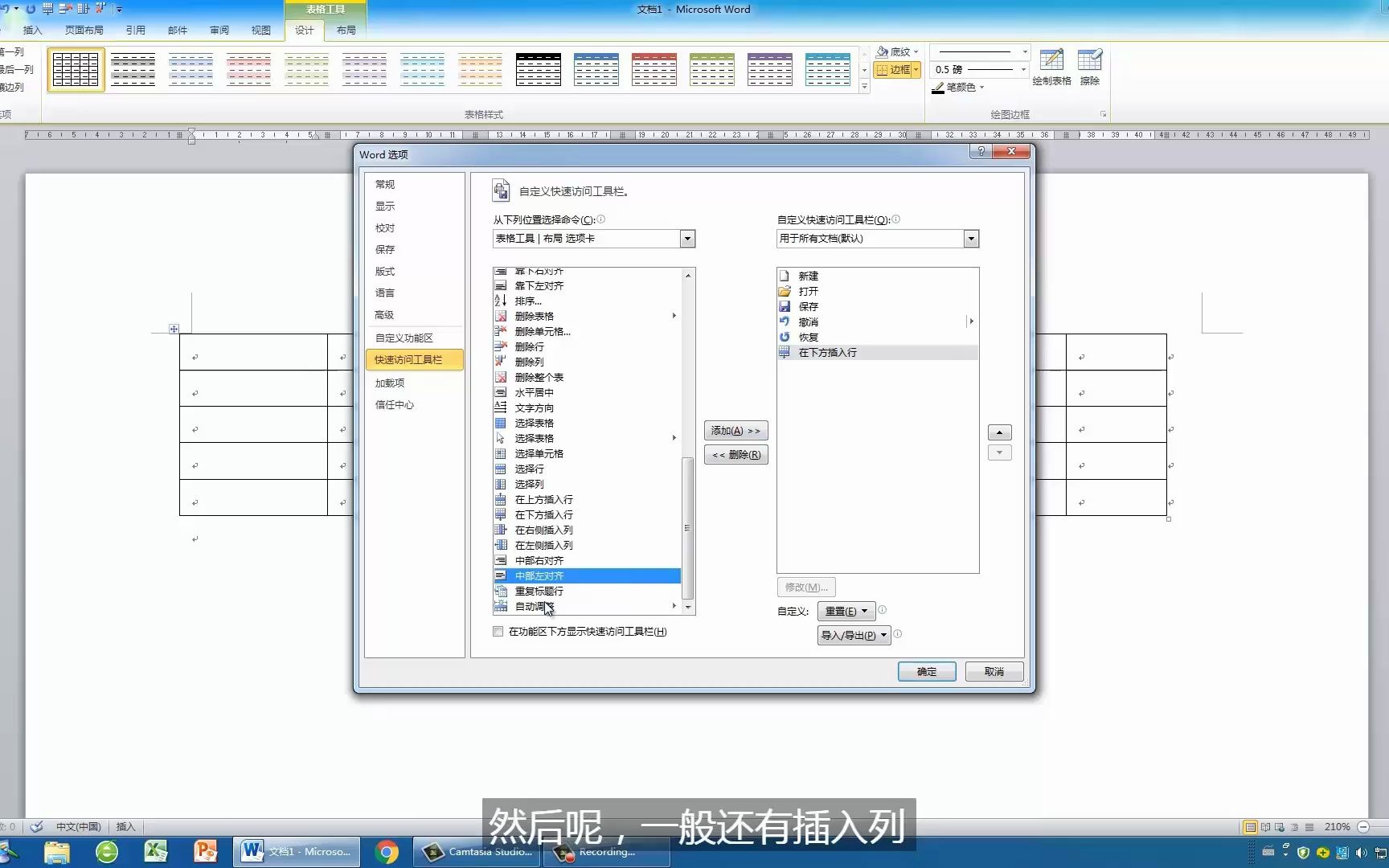
Task: Click 取消 to cancel dialog
Action: [994, 672]
